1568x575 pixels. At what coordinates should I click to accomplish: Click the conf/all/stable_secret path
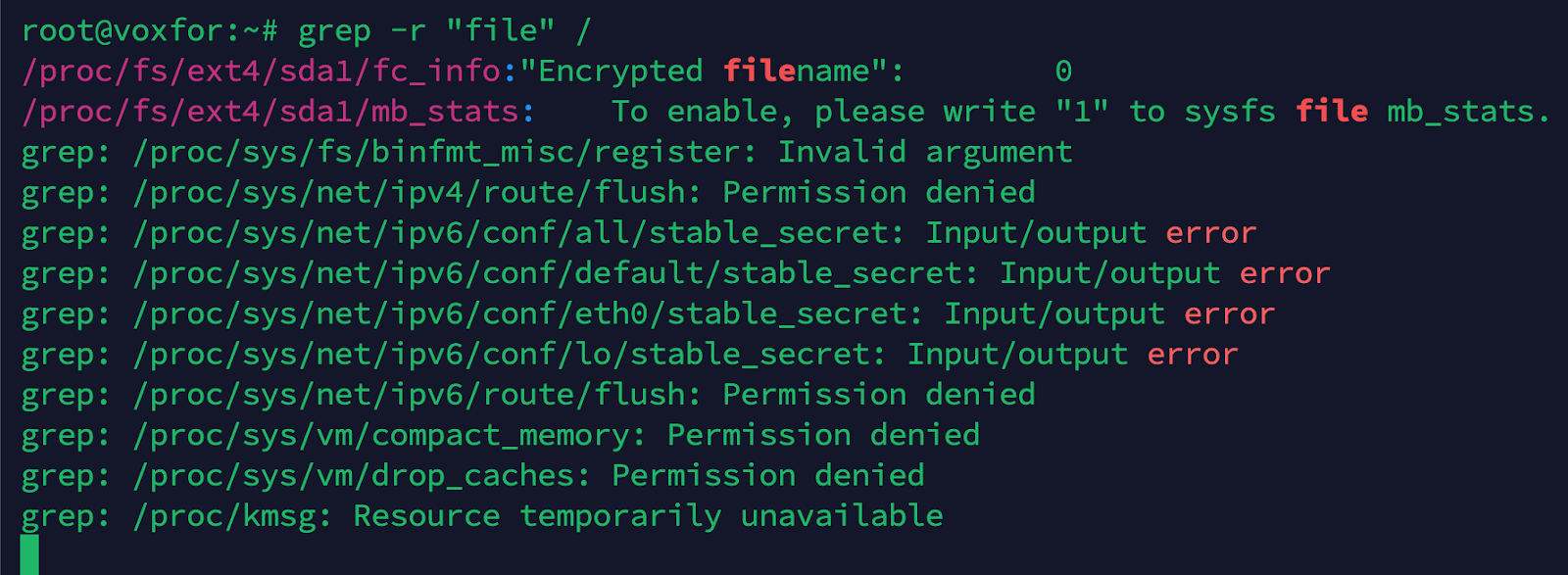click(516, 233)
